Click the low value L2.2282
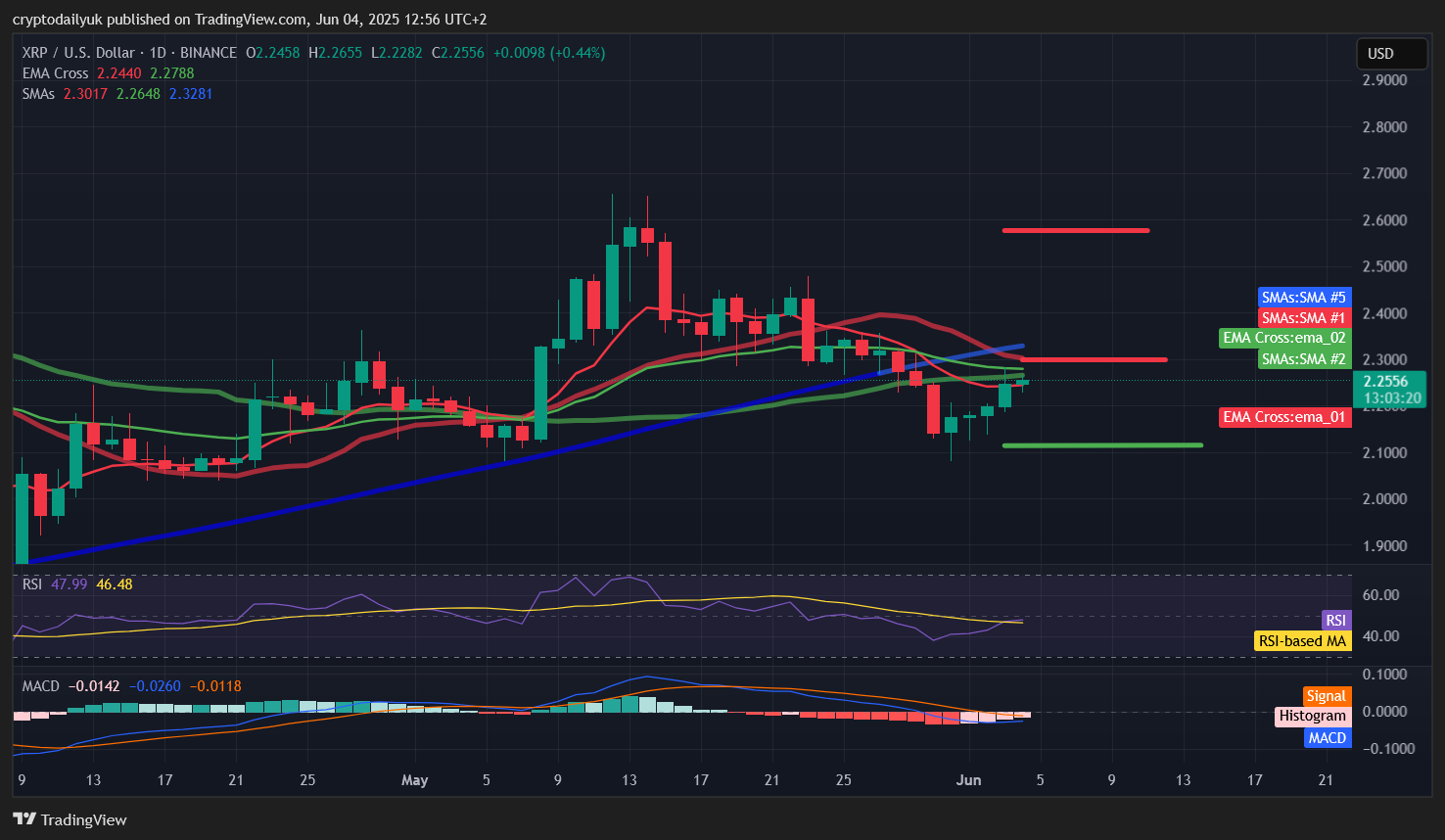 coord(396,53)
